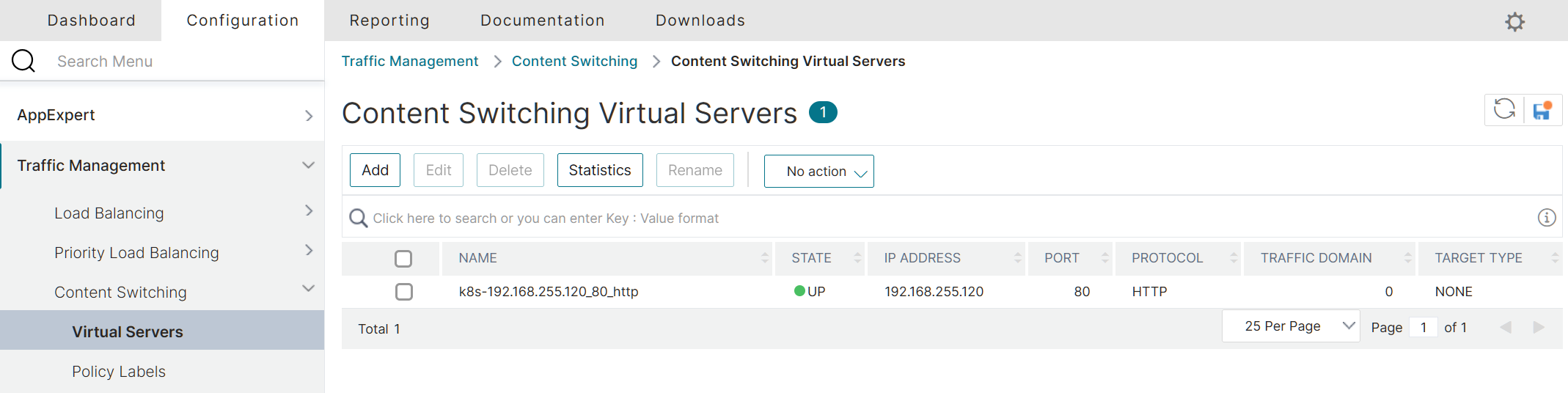Click the refresh icon
The width and height of the screenshot is (1568, 393).
click(x=1504, y=110)
